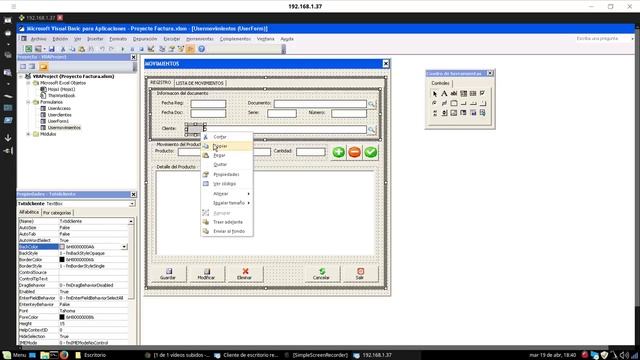This screenshot has width=640, height=360.
Task: Select the Select Objects arrow in Toolbox
Action: click(x=435, y=93)
